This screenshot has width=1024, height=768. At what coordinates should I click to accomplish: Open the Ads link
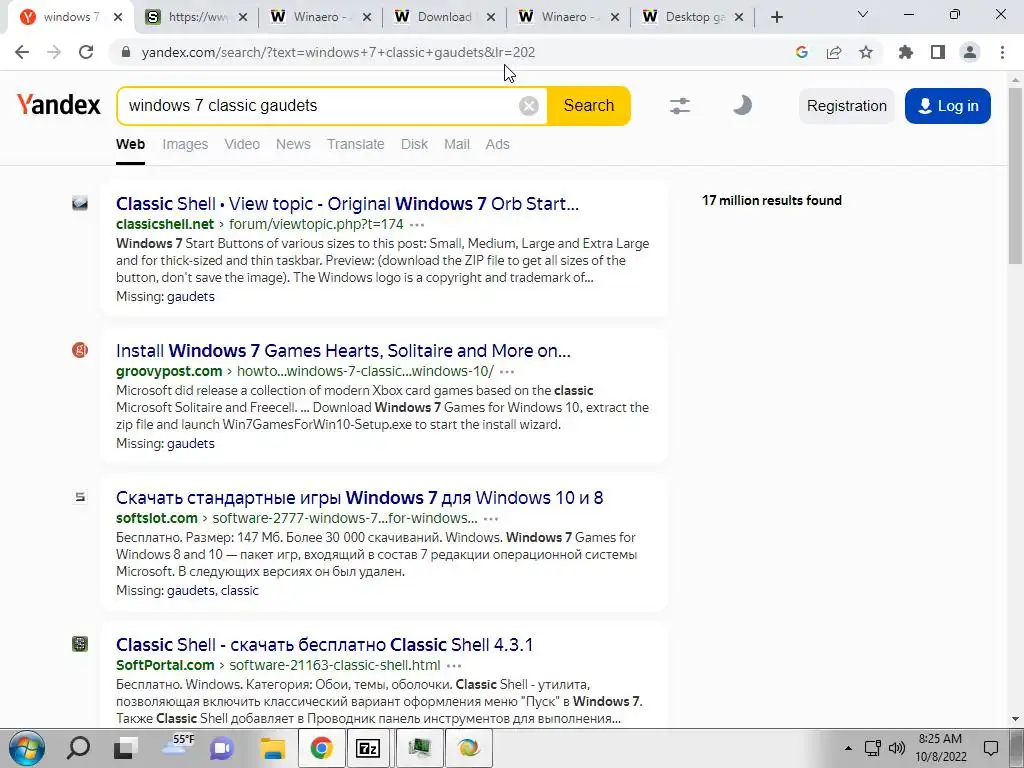click(x=497, y=144)
